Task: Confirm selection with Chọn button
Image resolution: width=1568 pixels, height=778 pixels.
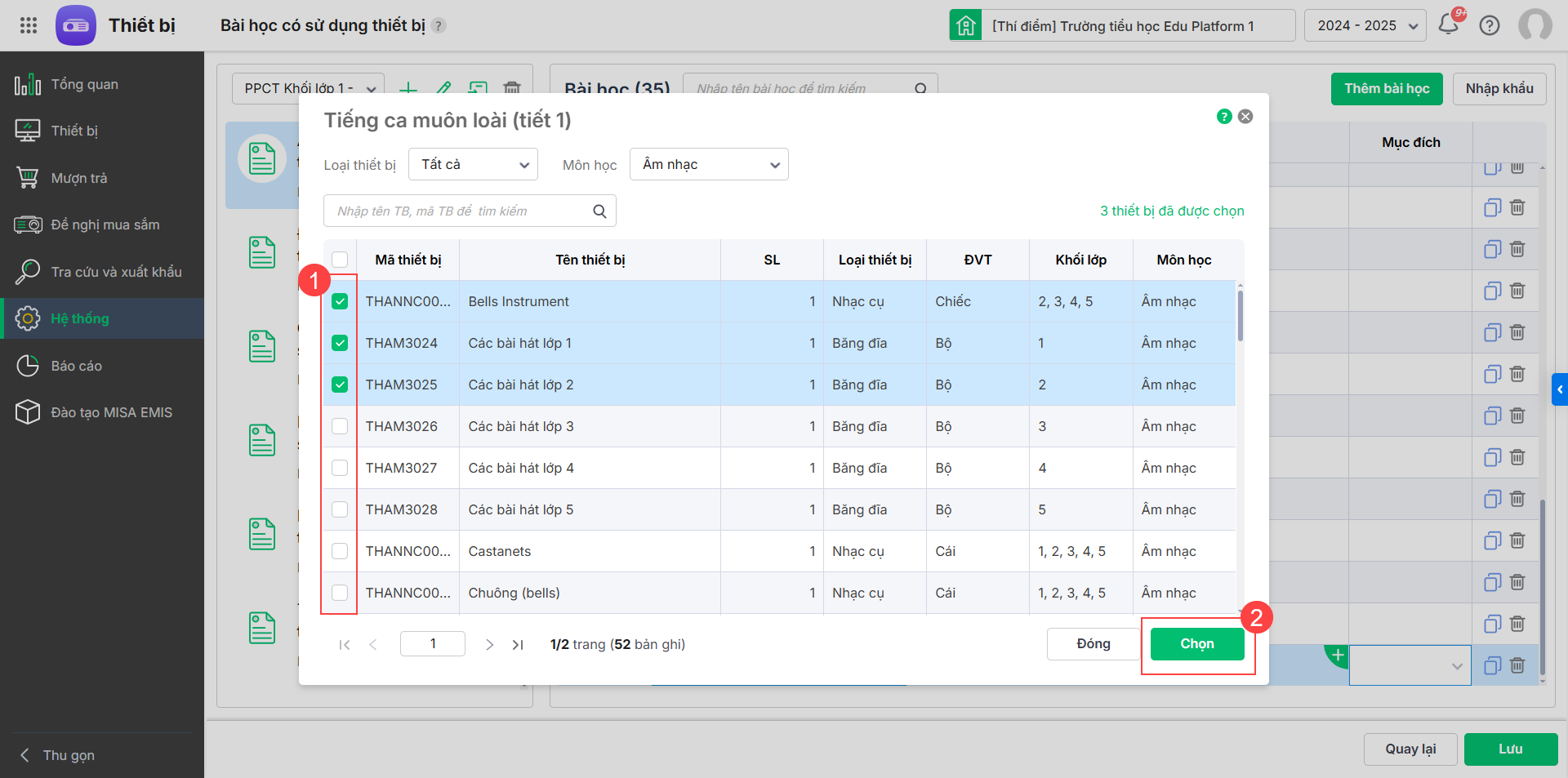Action: coord(1196,644)
